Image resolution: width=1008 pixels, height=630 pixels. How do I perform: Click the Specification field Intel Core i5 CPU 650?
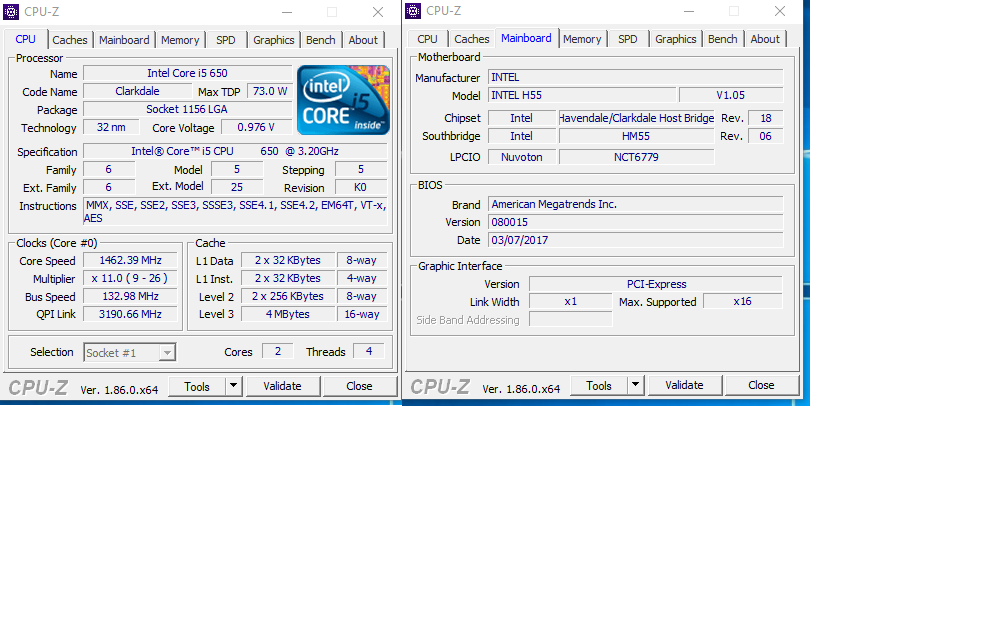[235, 151]
